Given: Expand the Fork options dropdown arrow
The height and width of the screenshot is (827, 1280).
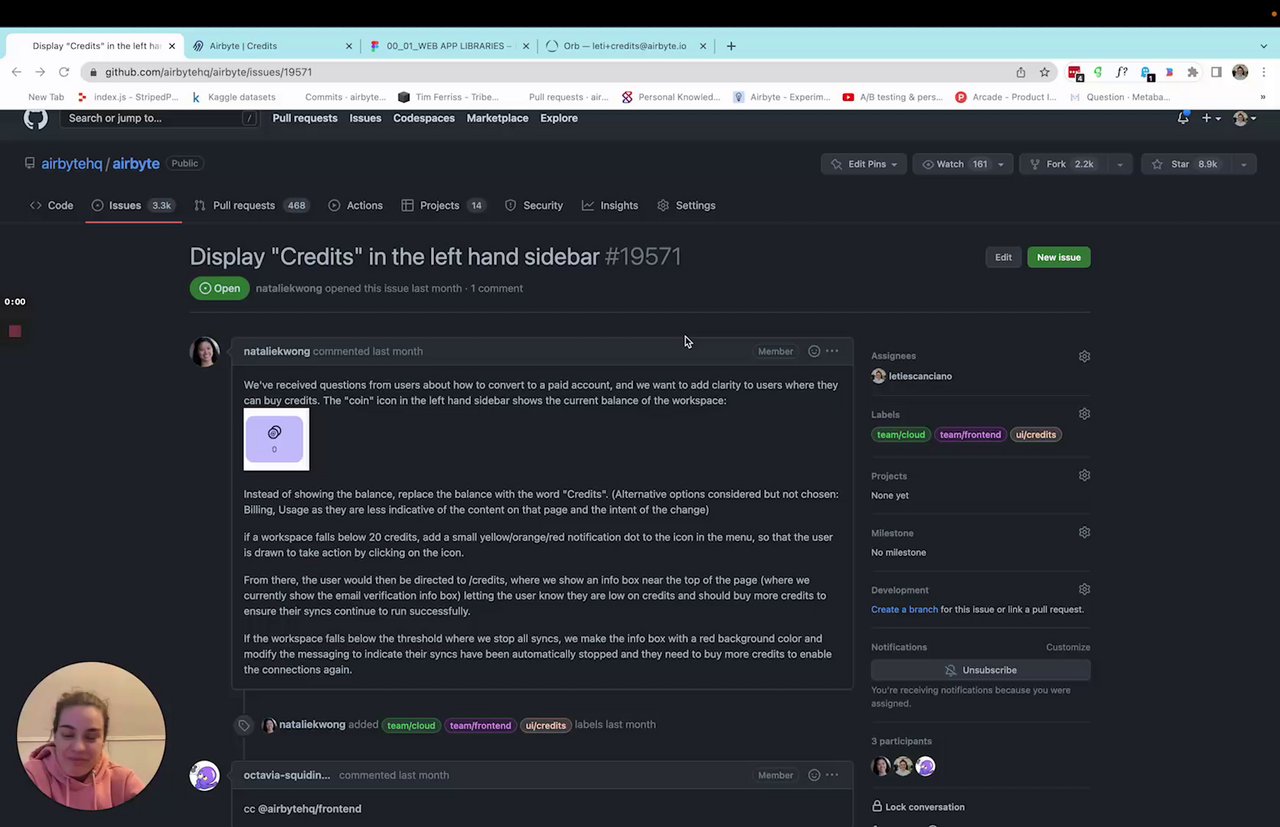Looking at the screenshot, I should (1120, 164).
